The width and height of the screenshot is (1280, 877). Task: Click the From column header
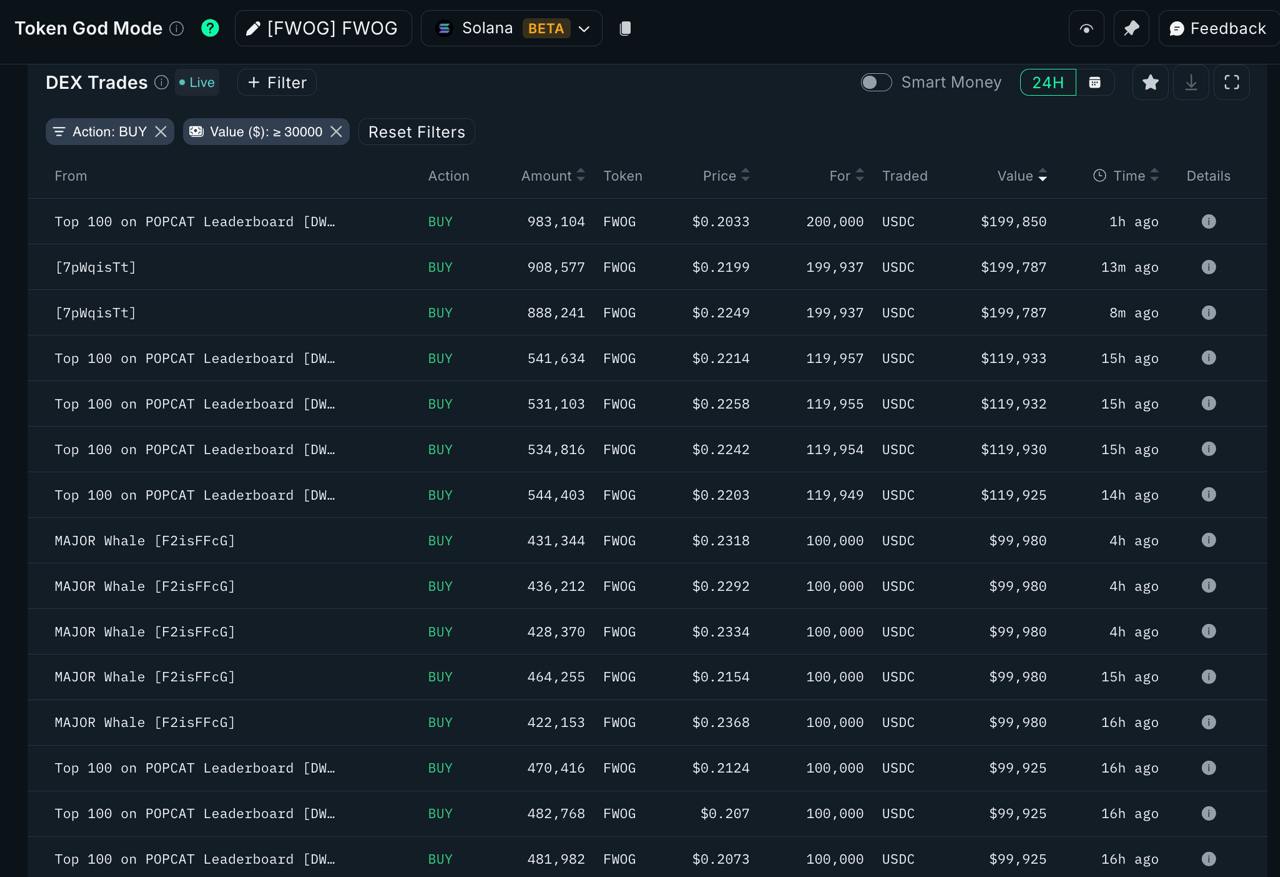pos(71,175)
